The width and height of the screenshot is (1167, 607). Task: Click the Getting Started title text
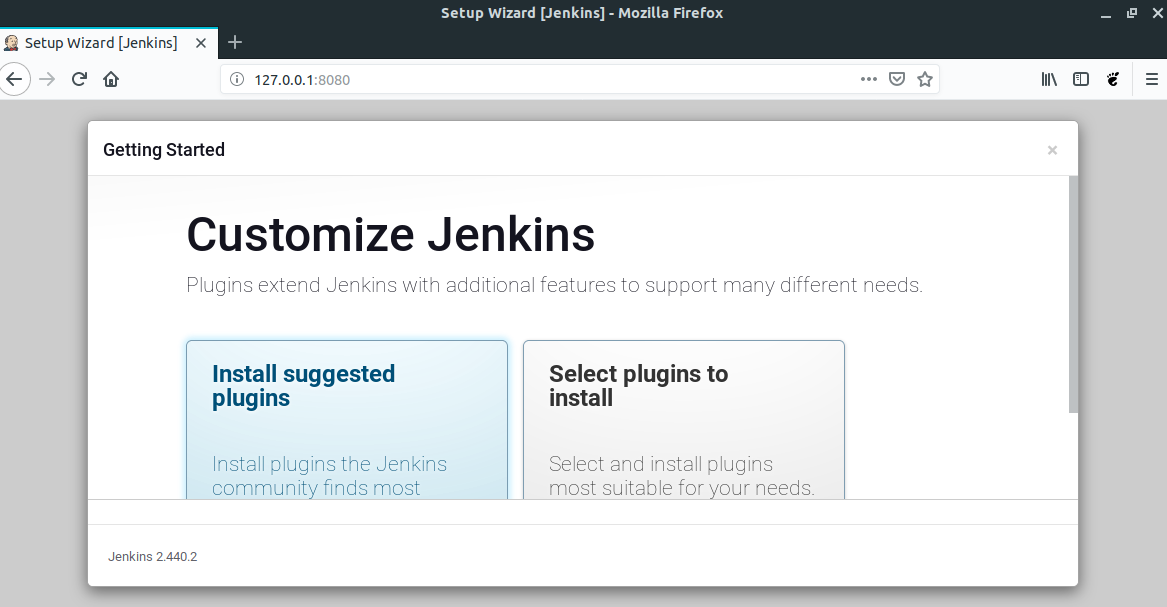[164, 150]
